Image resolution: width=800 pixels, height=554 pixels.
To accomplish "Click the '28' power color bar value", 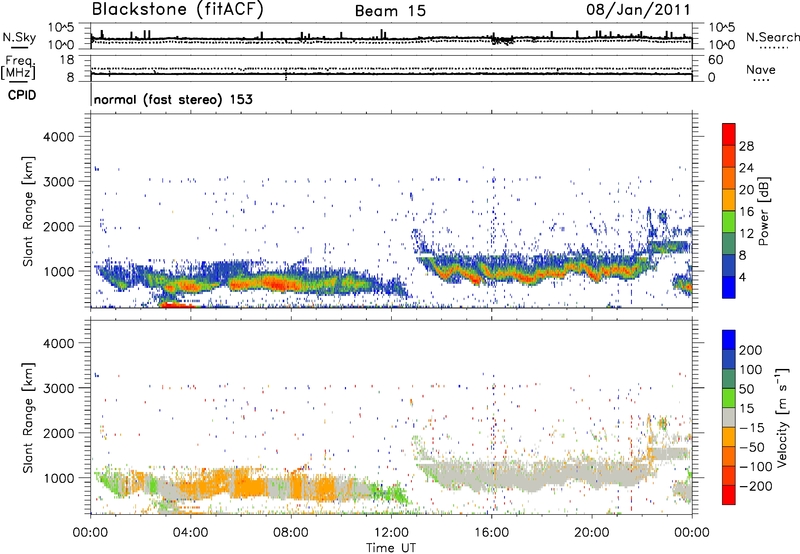I will point(746,146).
